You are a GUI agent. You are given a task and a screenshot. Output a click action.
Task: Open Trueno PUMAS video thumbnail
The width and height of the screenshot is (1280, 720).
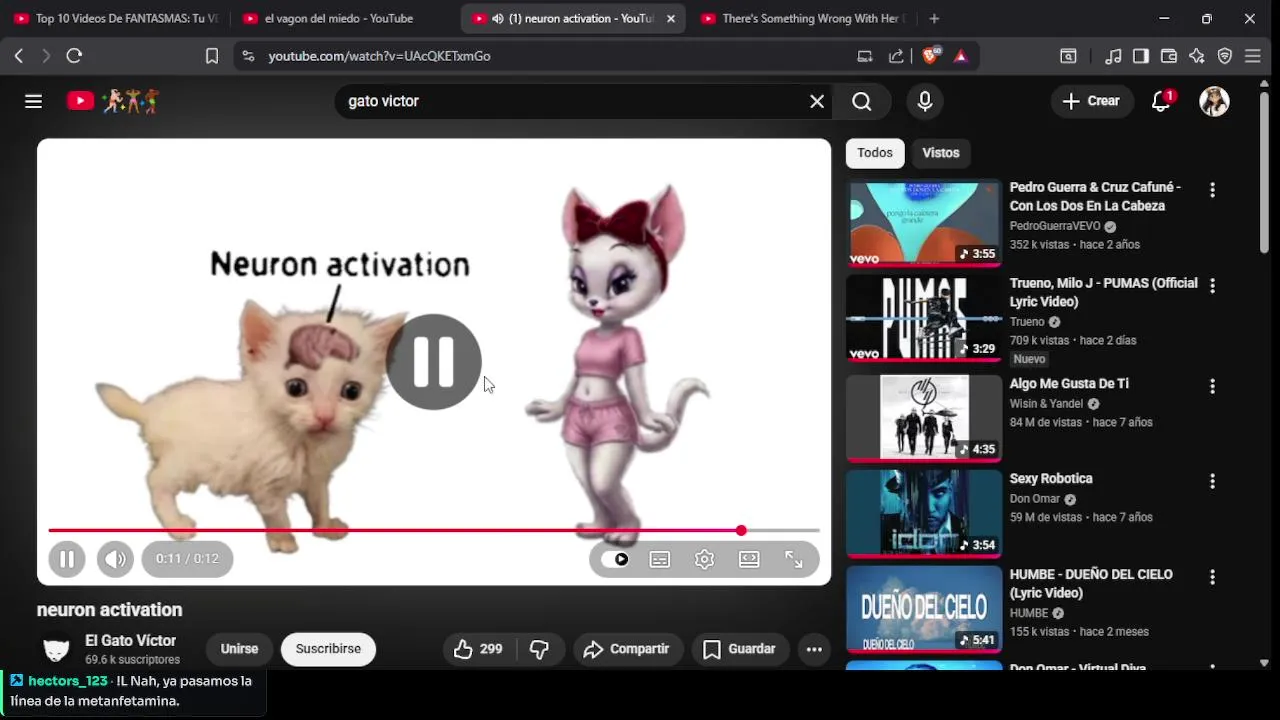point(924,319)
